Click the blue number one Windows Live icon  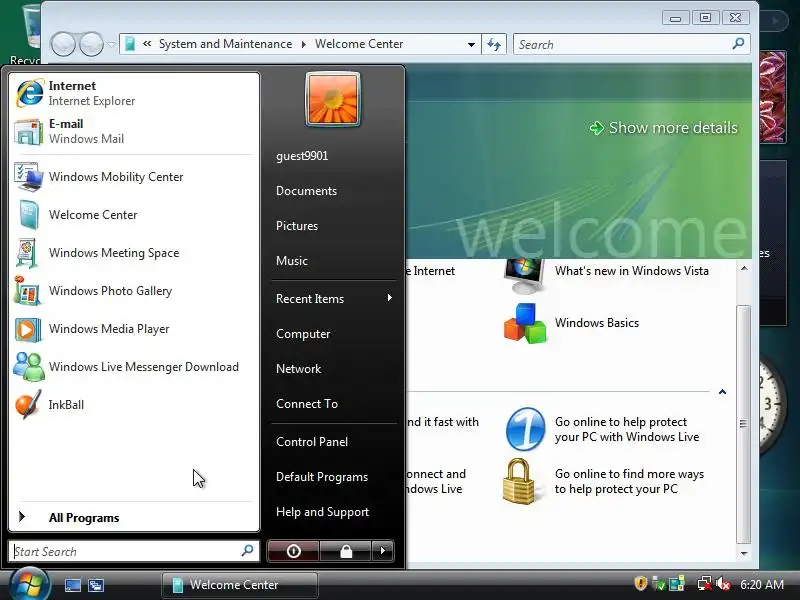pyautogui.click(x=525, y=429)
